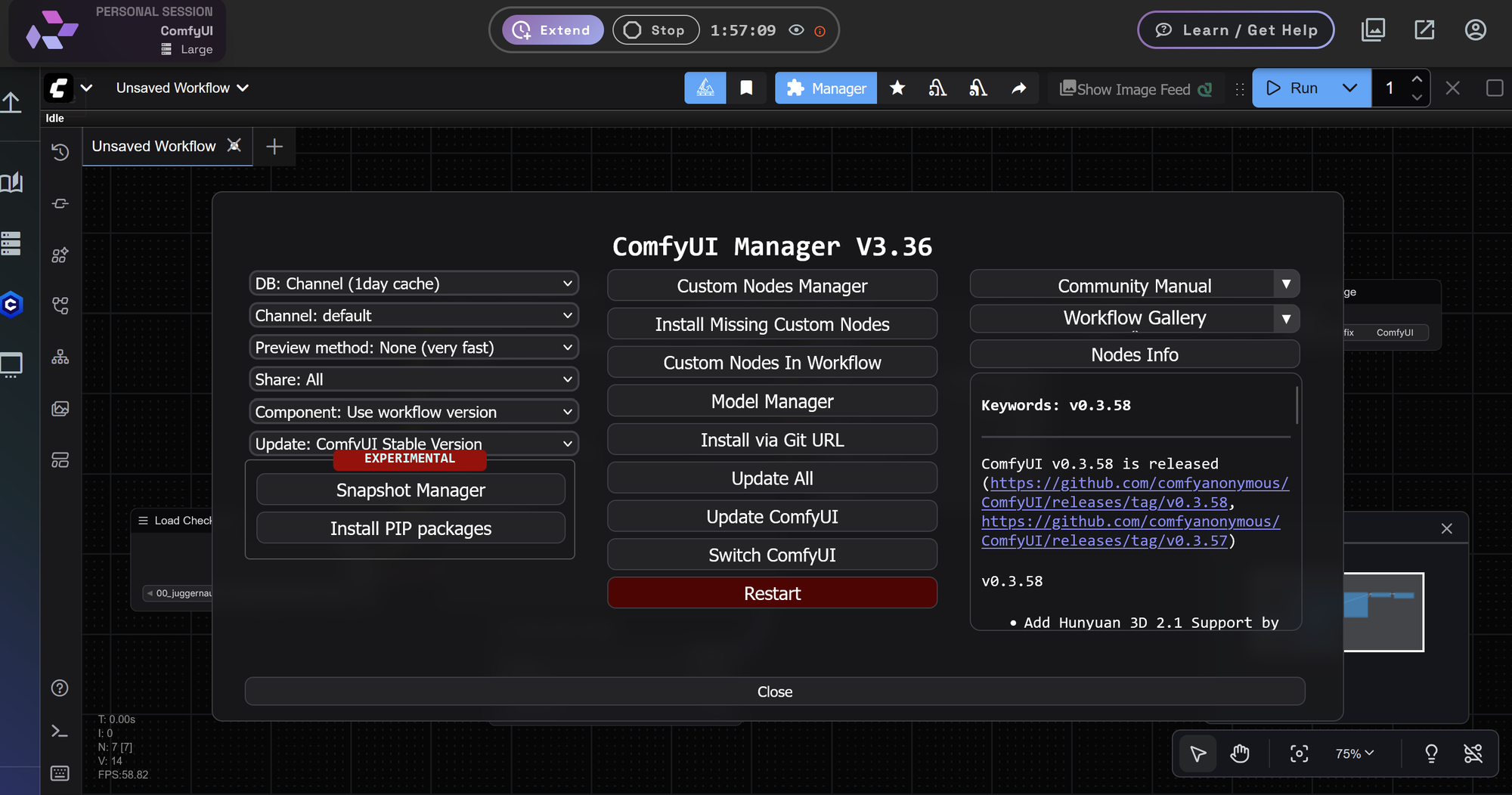Click the help question-mark icon in the sidebar
The image size is (1512, 795).
click(x=59, y=688)
